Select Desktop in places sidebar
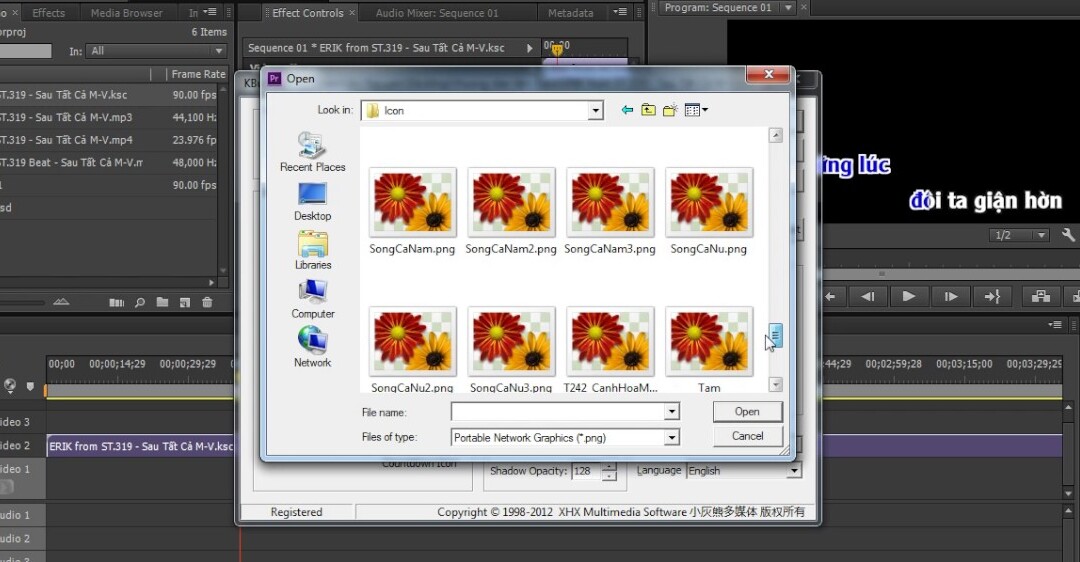Viewport: 1080px width, 562px height. tap(313, 202)
